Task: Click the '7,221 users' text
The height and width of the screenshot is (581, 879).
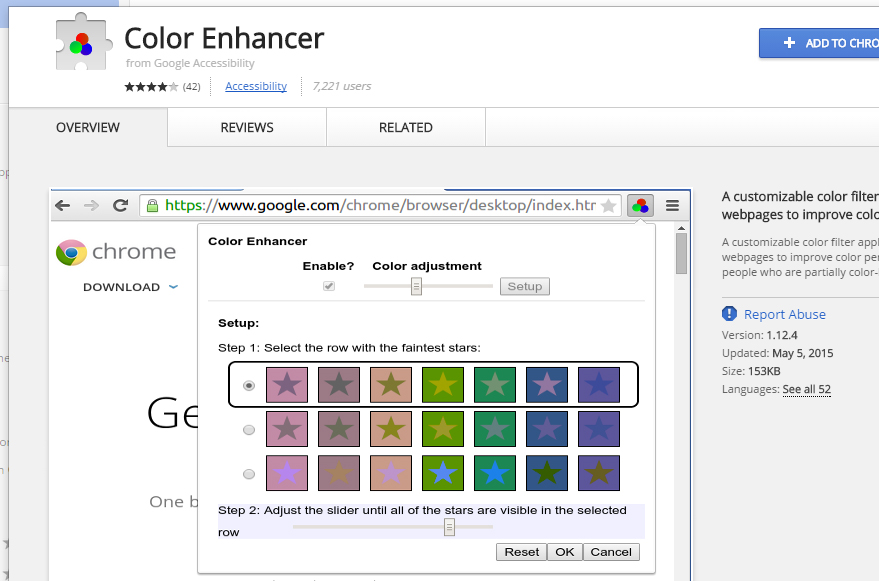Action: coord(341,86)
